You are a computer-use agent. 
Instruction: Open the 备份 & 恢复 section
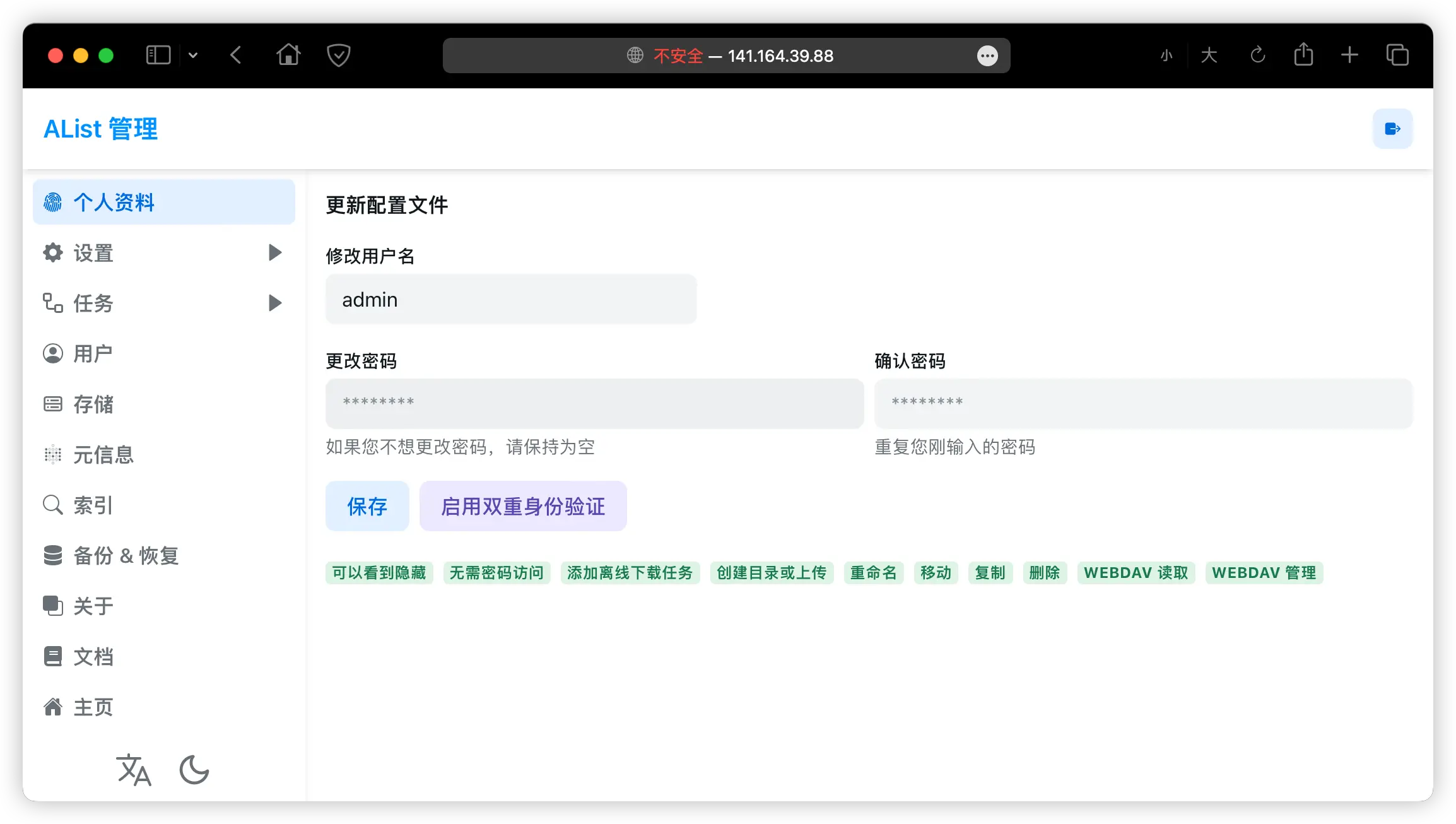pyautogui.click(x=126, y=556)
